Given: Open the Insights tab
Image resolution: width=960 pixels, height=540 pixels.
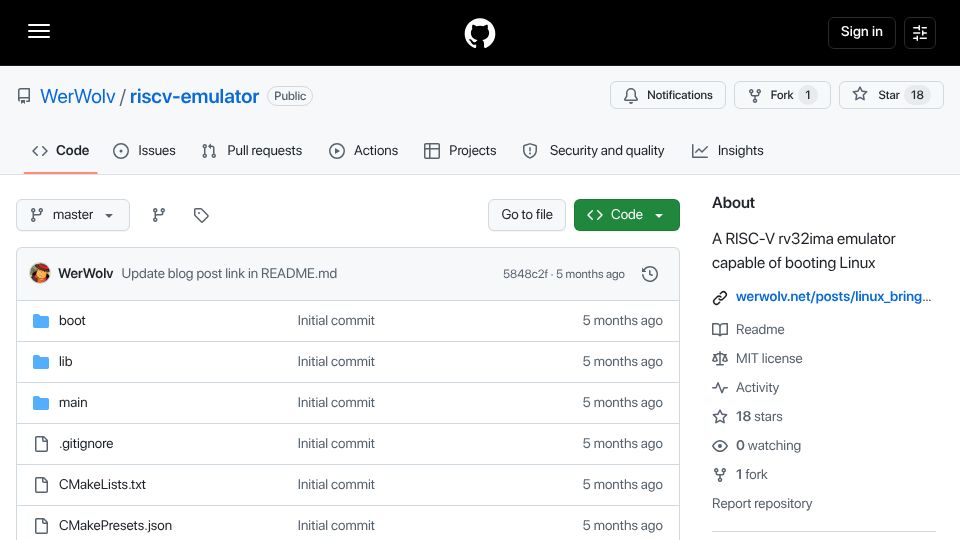Looking at the screenshot, I should click(x=727, y=151).
